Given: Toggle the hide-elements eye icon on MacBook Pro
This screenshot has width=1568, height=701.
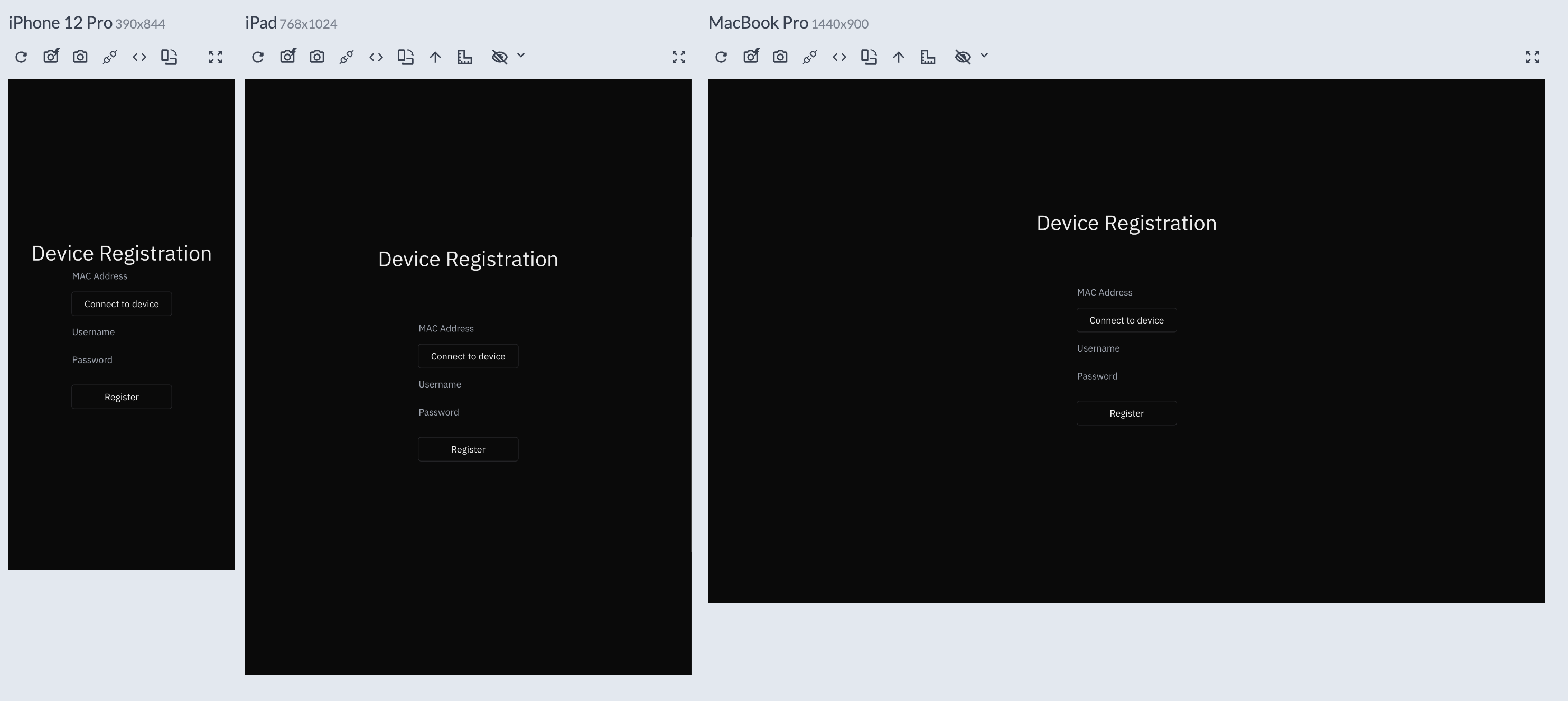Looking at the screenshot, I should coord(964,57).
